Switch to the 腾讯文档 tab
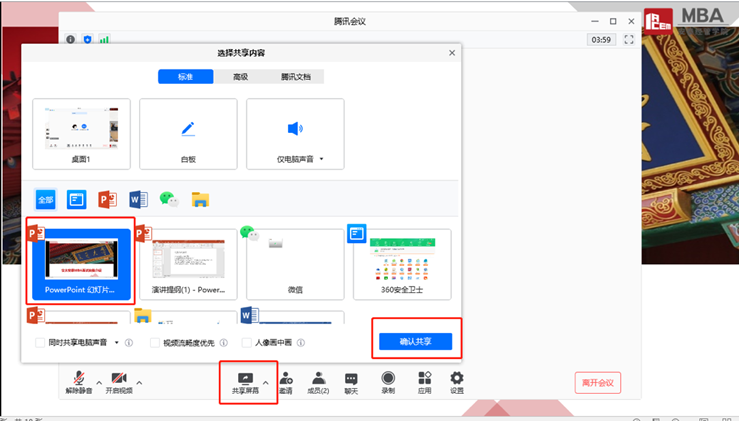The height and width of the screenshot is (421, 739). pyautogui.click(x=295, y=77)
